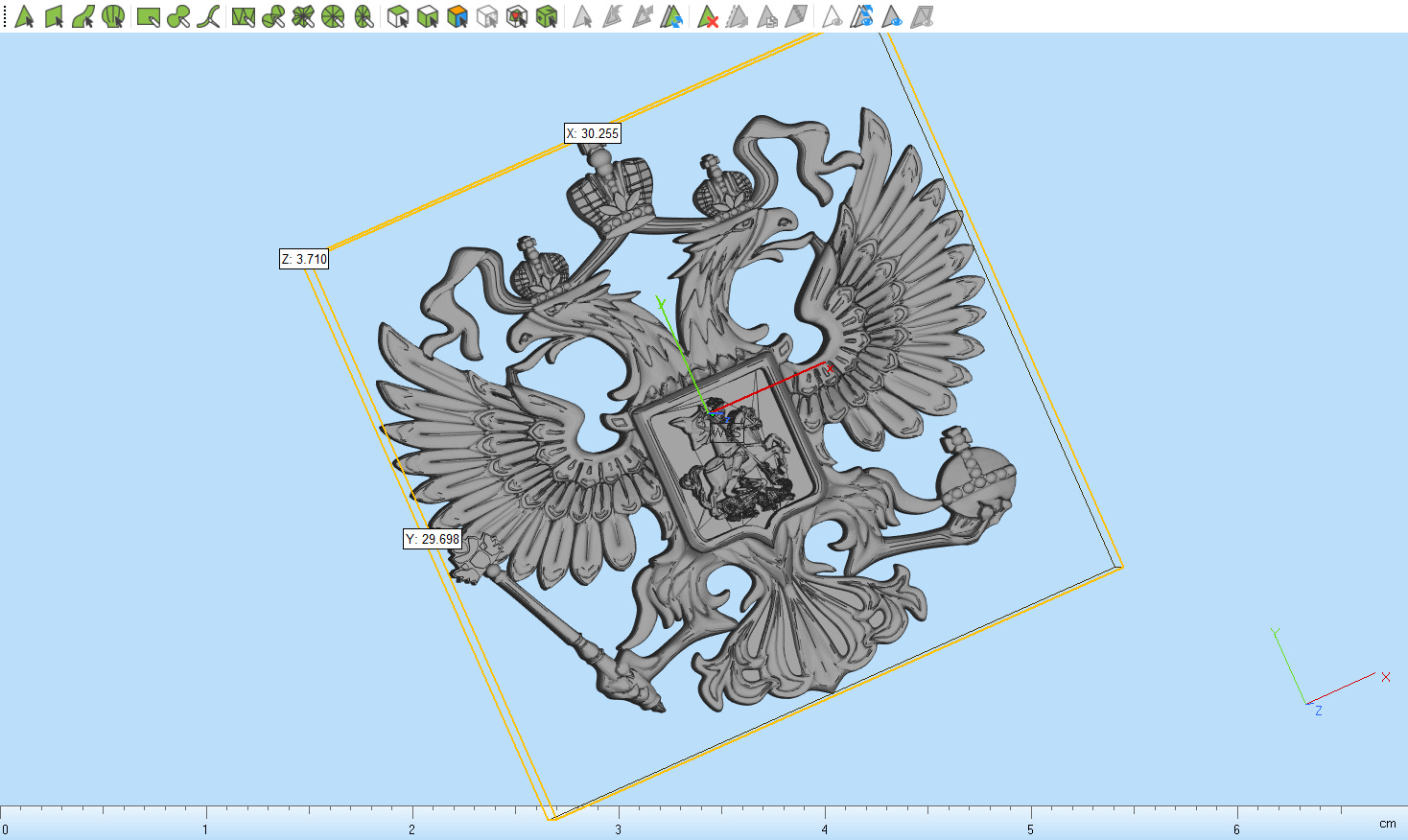1408x840 pixels.
Task: Select the white cube part selection tool
Action: [398, 16]
